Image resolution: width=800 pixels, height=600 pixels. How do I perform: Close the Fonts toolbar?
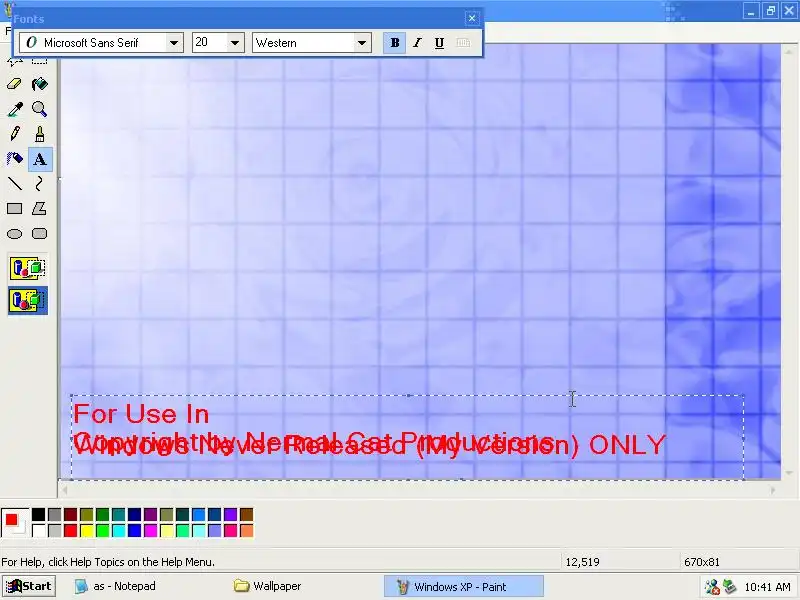[x=472, y=18]
